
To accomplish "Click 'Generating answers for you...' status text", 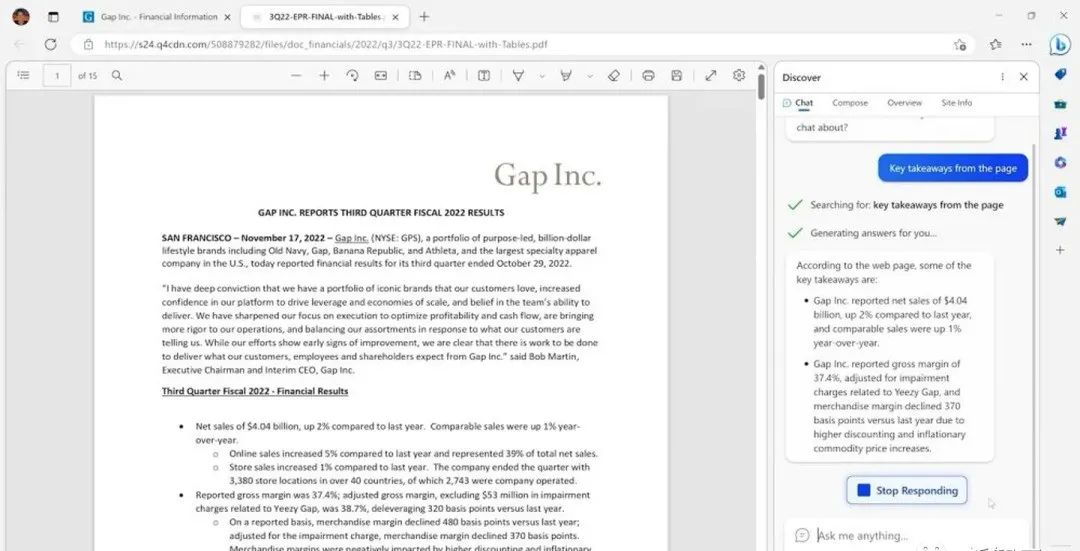I will click(x=873, y=233).
